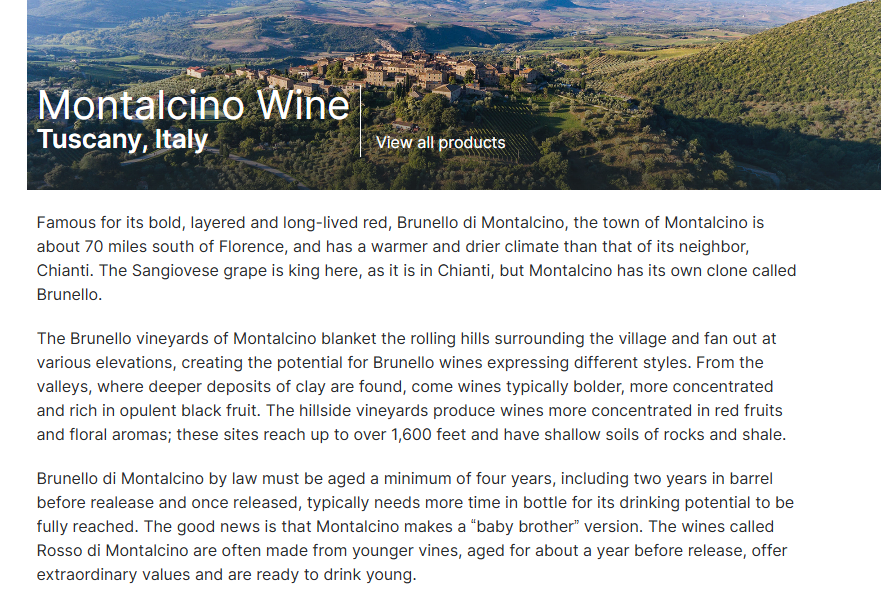Click the Montalcino Wine heading
The image size is (893, 600).
[193, 106]
